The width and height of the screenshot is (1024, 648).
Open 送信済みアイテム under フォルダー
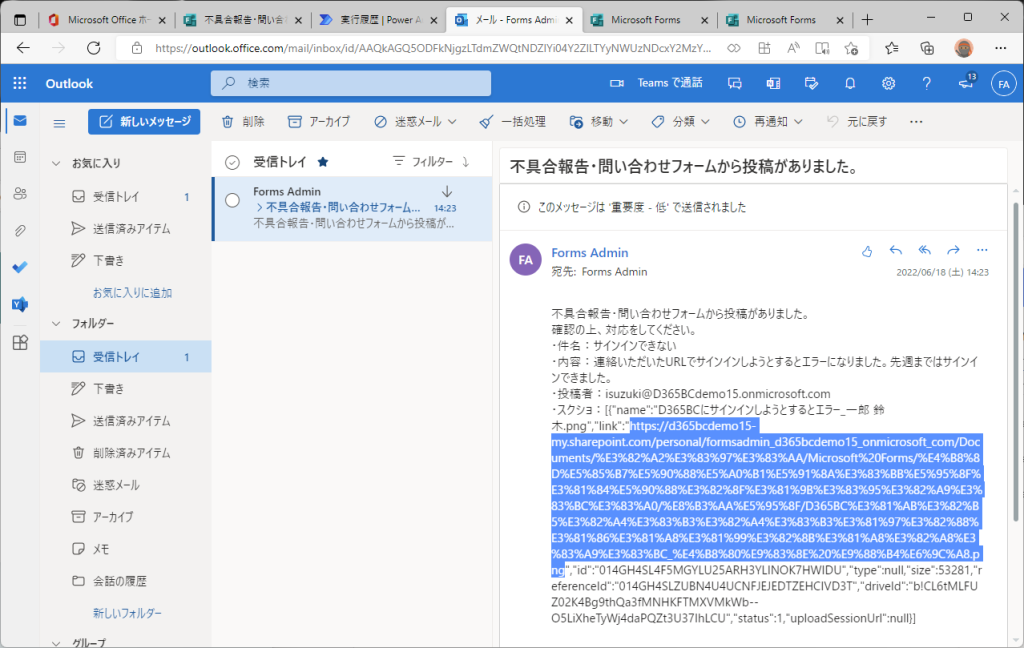click(125, 421)
